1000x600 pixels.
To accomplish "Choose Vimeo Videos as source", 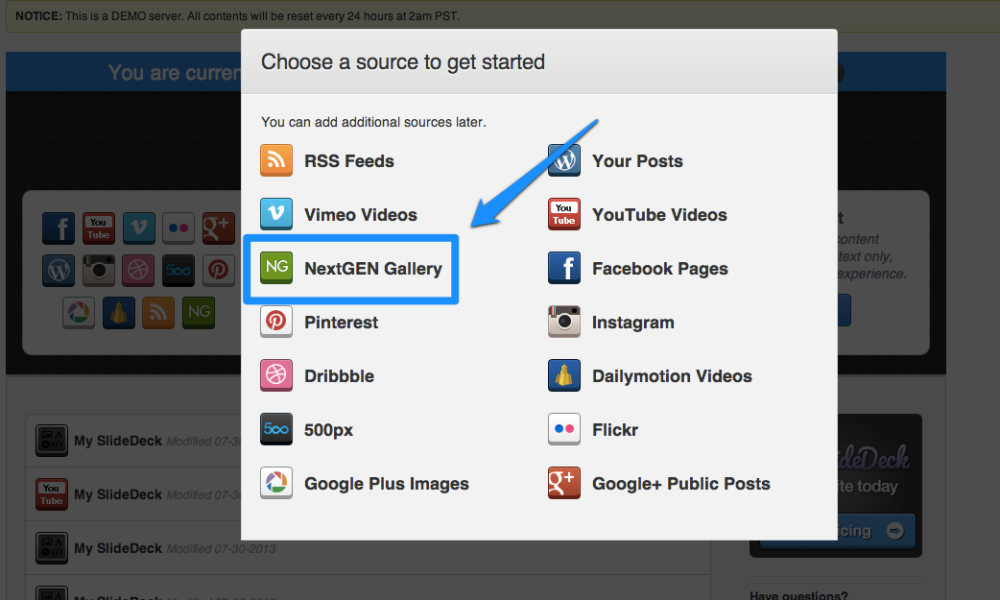I will click(x=360, y=215).
